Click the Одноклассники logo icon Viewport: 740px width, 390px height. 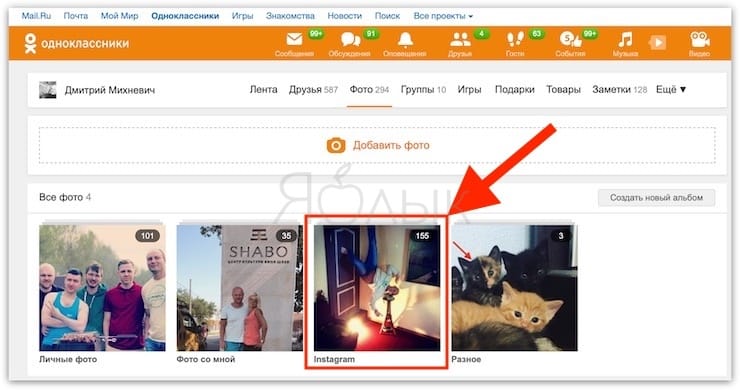click(30, 43)
